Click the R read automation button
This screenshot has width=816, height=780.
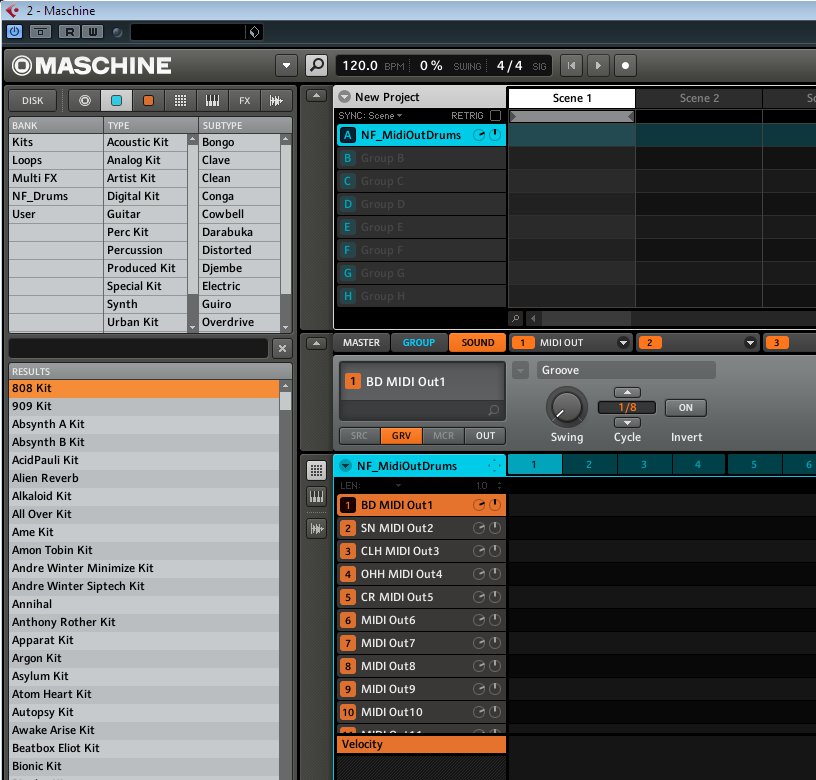pyautogui.click(x=69, y=32)
